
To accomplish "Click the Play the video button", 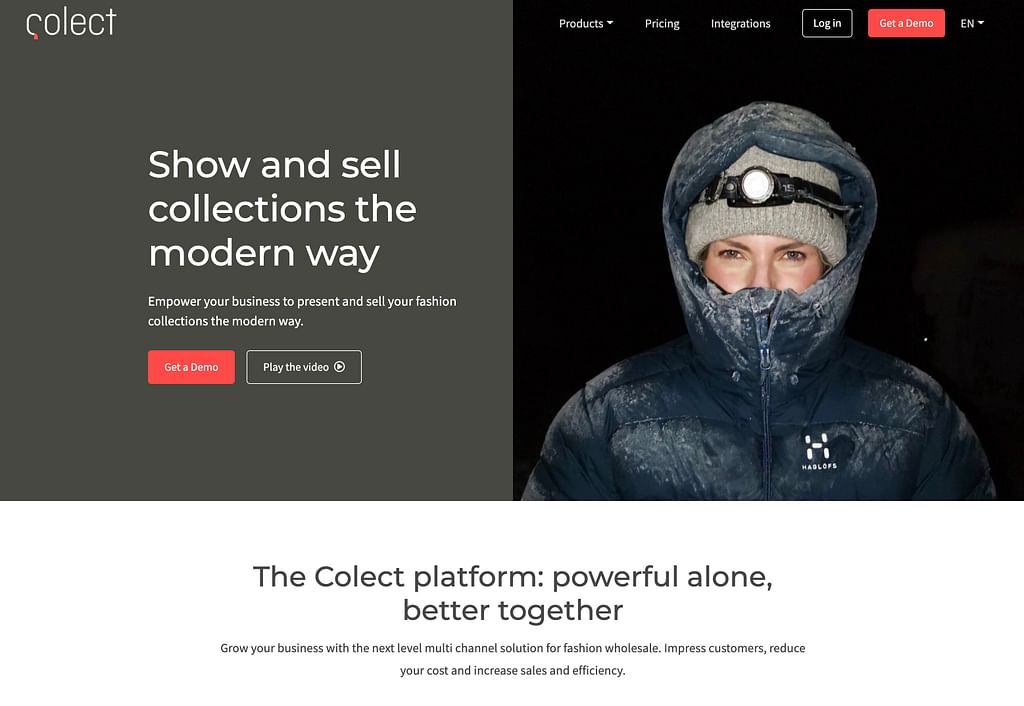I will pos(304,367).
